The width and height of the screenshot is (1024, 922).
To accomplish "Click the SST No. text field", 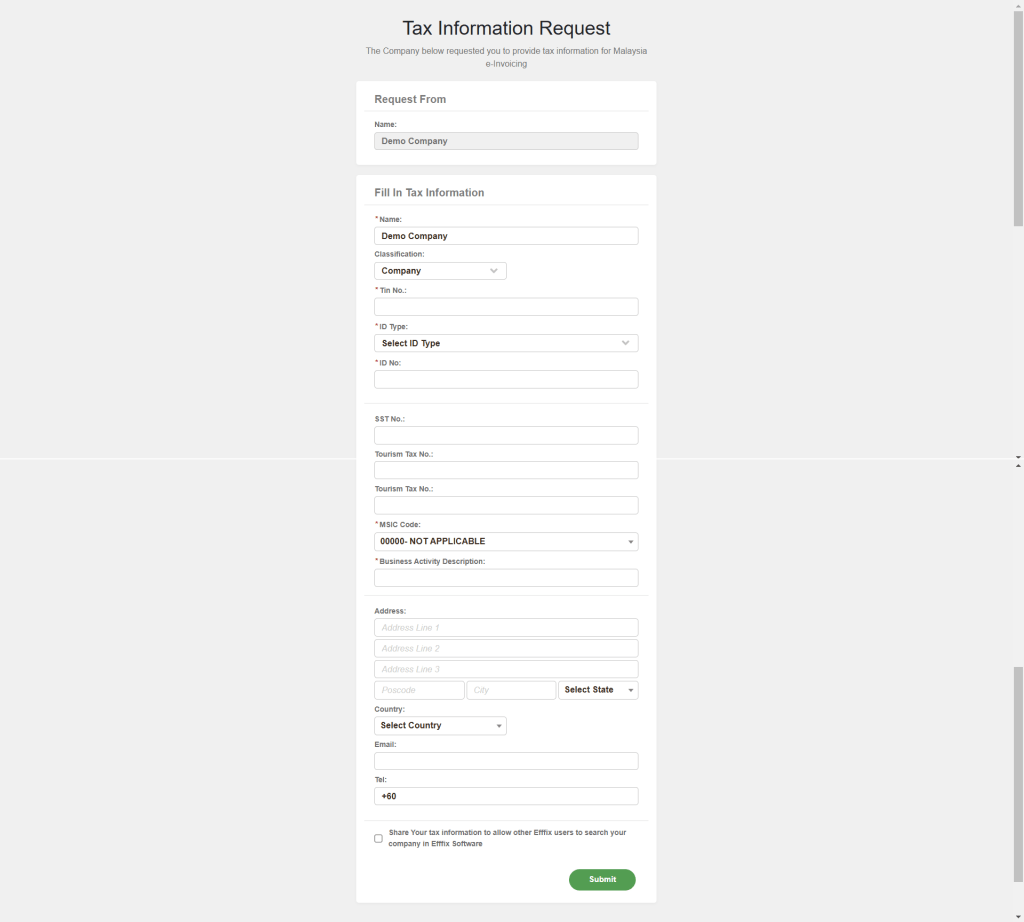I will click(506, 436).
